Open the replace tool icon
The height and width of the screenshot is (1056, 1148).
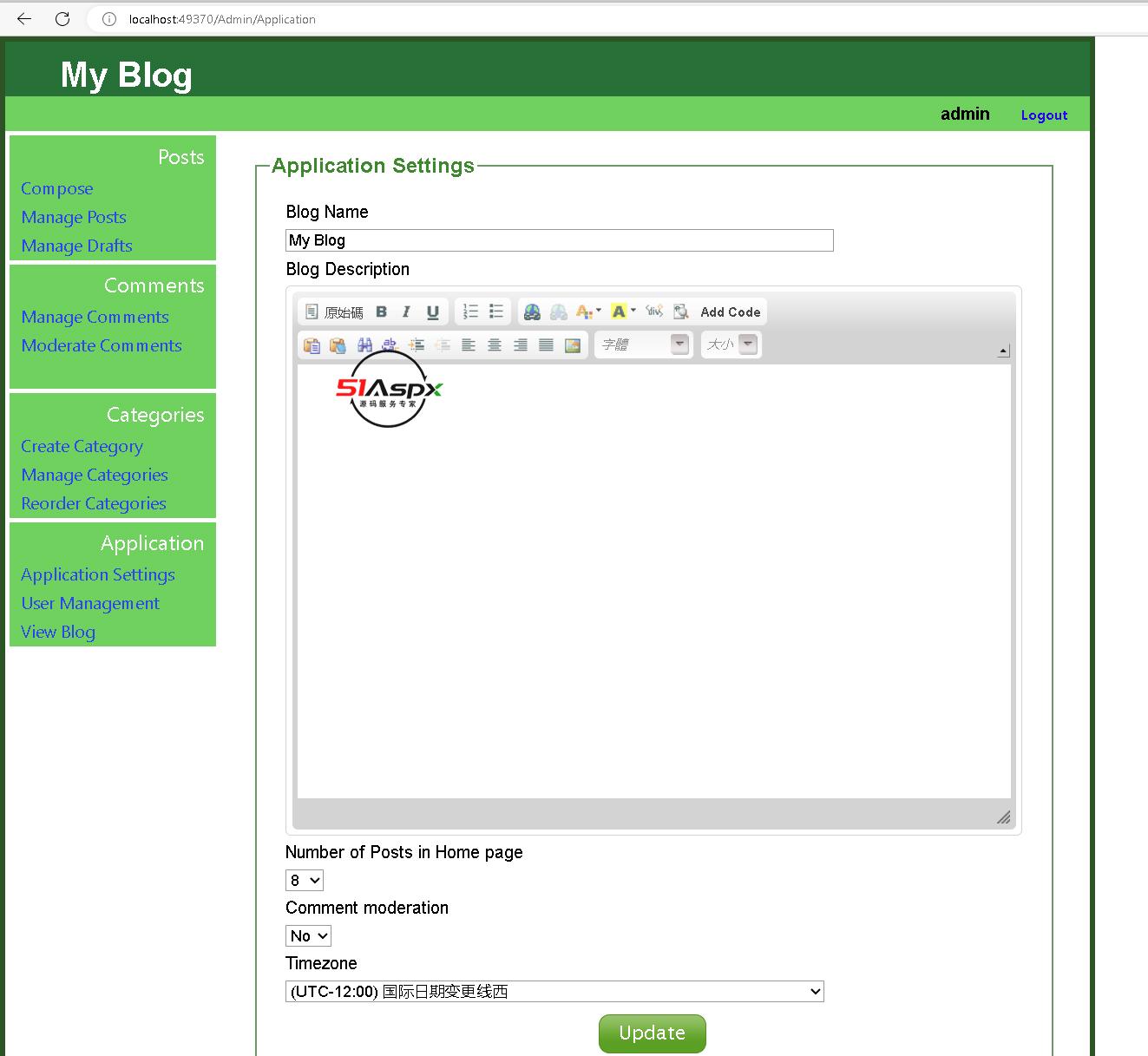(x=390, y=345)
